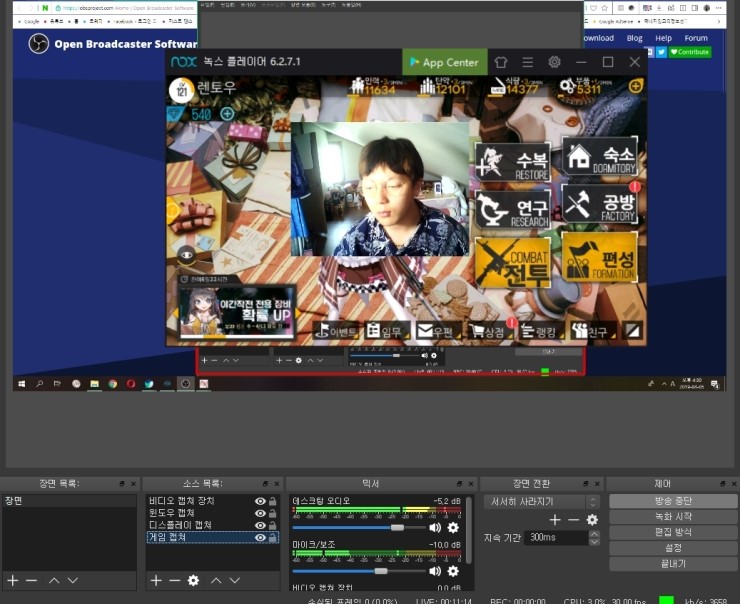Undock the 믹서 panel with float icon
The height and width of the screenshot is (604, 740).
tap(460, 484)
